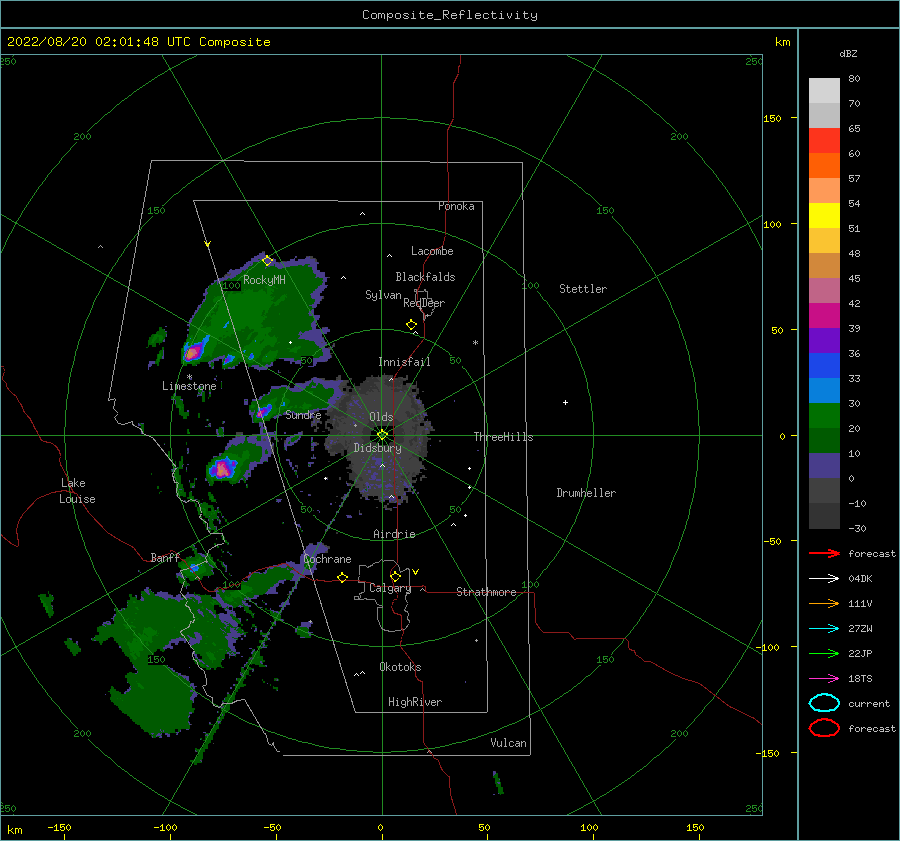Click the Lake Louise label

click(x=77, y=491)
